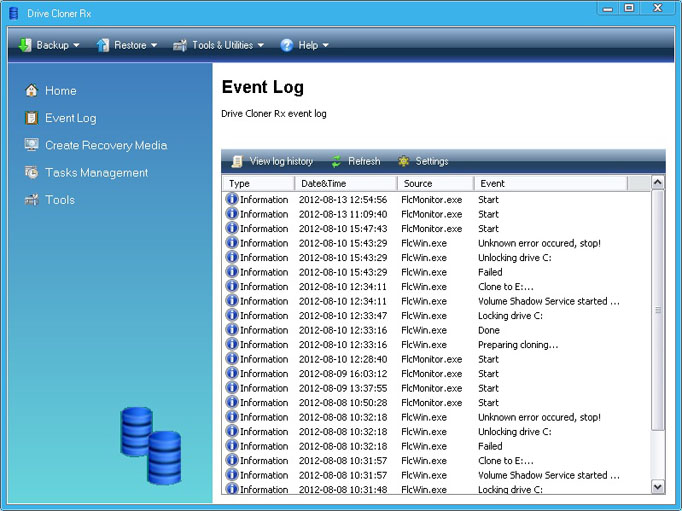Click 'Volume Shadow Service started' at 2012-08-08 10:31:57
682x511 pixels.
click(x=548, y=475)
